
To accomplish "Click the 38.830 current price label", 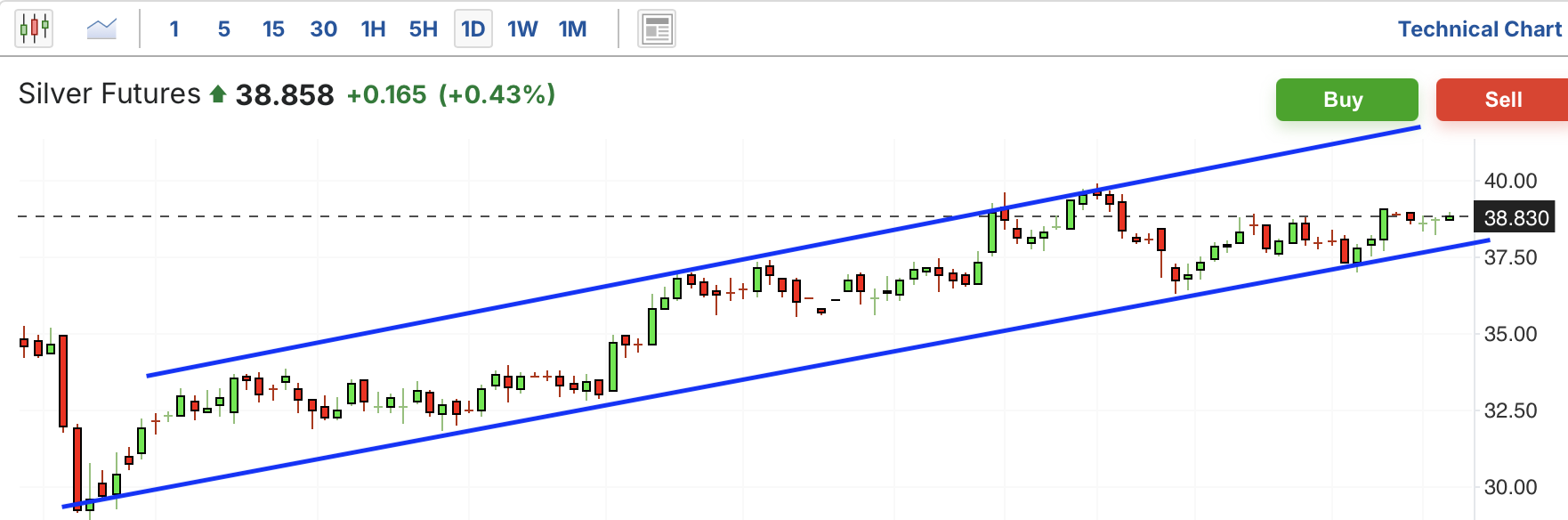I will [x=1516, y=218].
